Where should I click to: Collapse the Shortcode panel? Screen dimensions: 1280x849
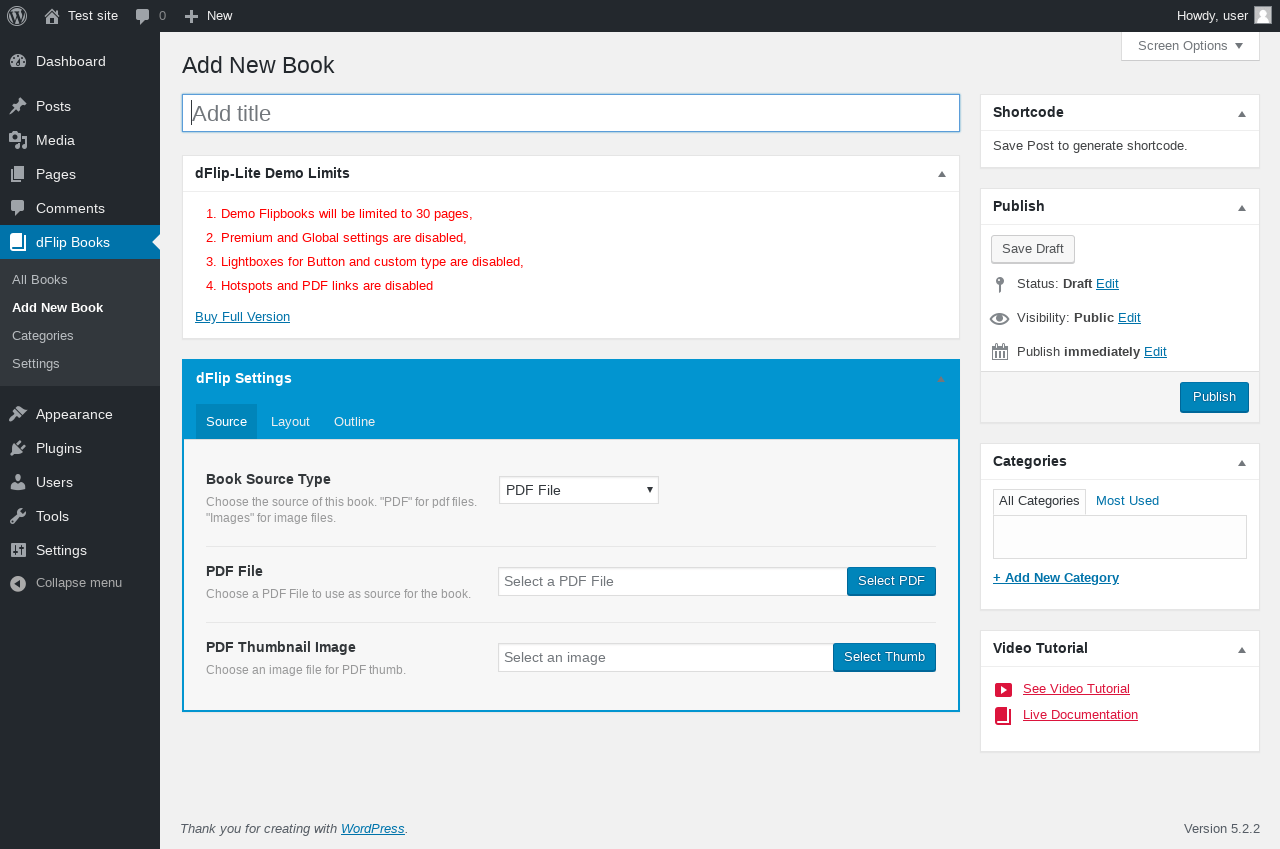coord(1242,113)
